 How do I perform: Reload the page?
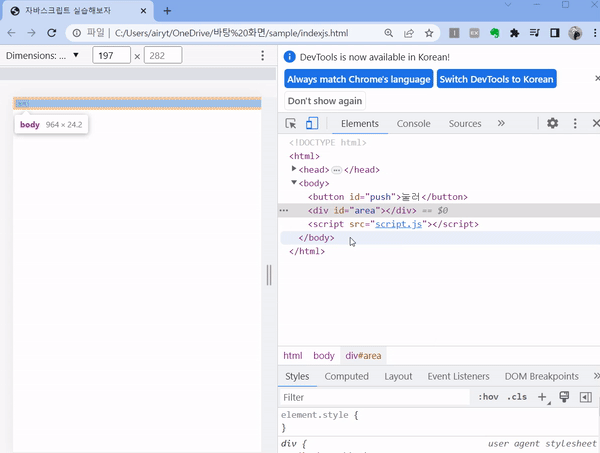(52, 33)
